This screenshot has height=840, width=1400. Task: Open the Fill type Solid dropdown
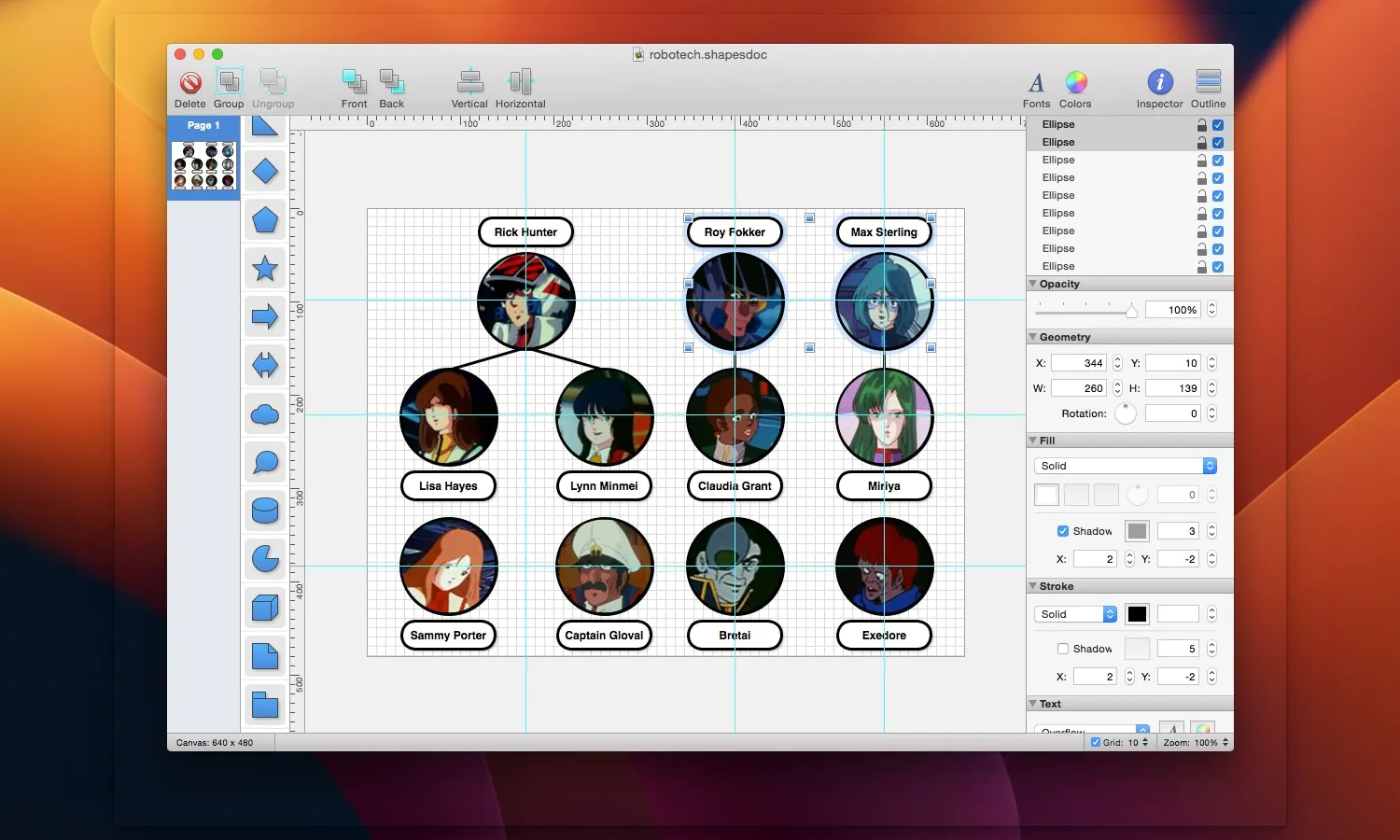pyautogui.click(x=1125, y=466)
